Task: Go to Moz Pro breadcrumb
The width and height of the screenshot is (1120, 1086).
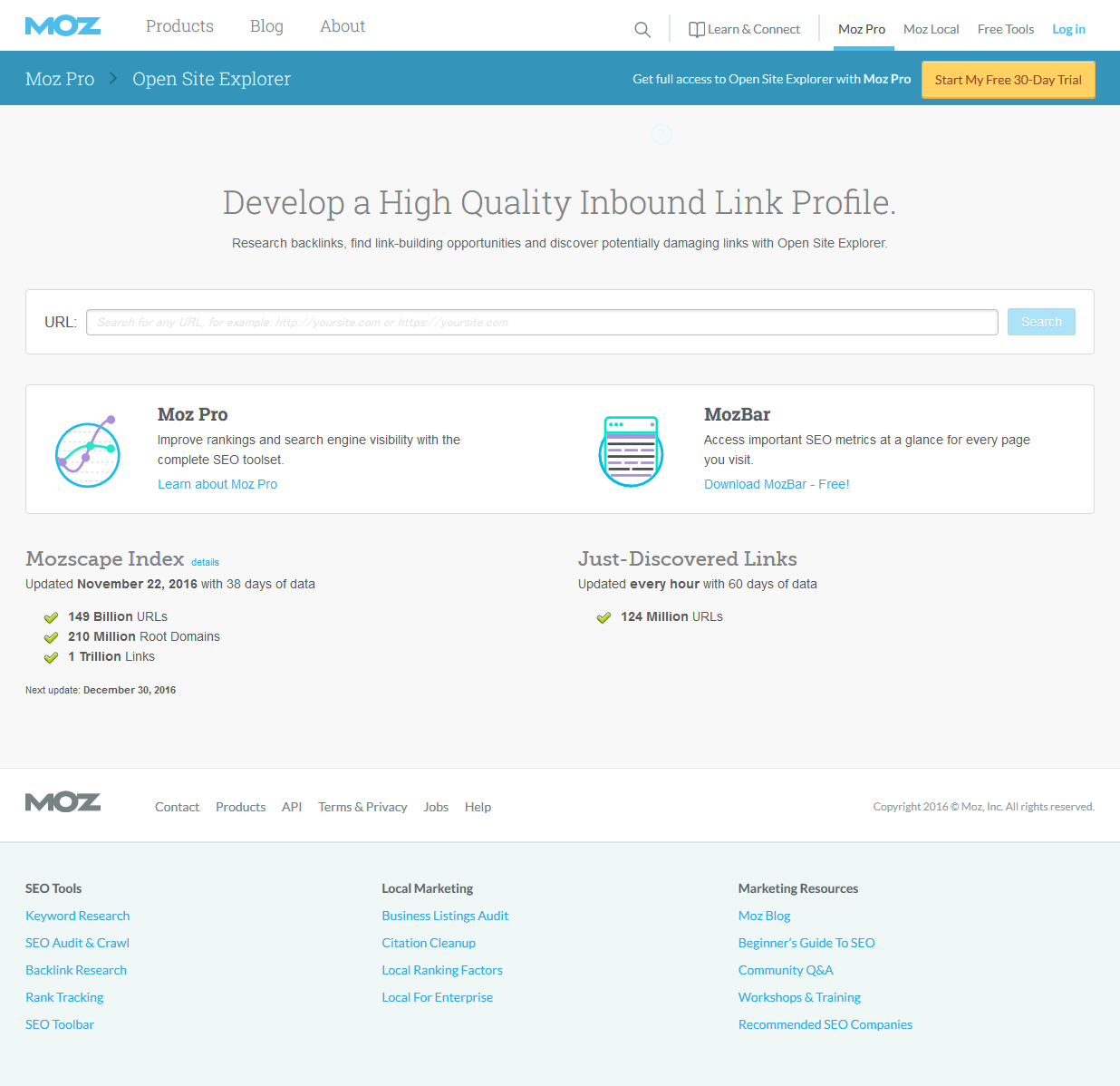Action: pos(60,79)
